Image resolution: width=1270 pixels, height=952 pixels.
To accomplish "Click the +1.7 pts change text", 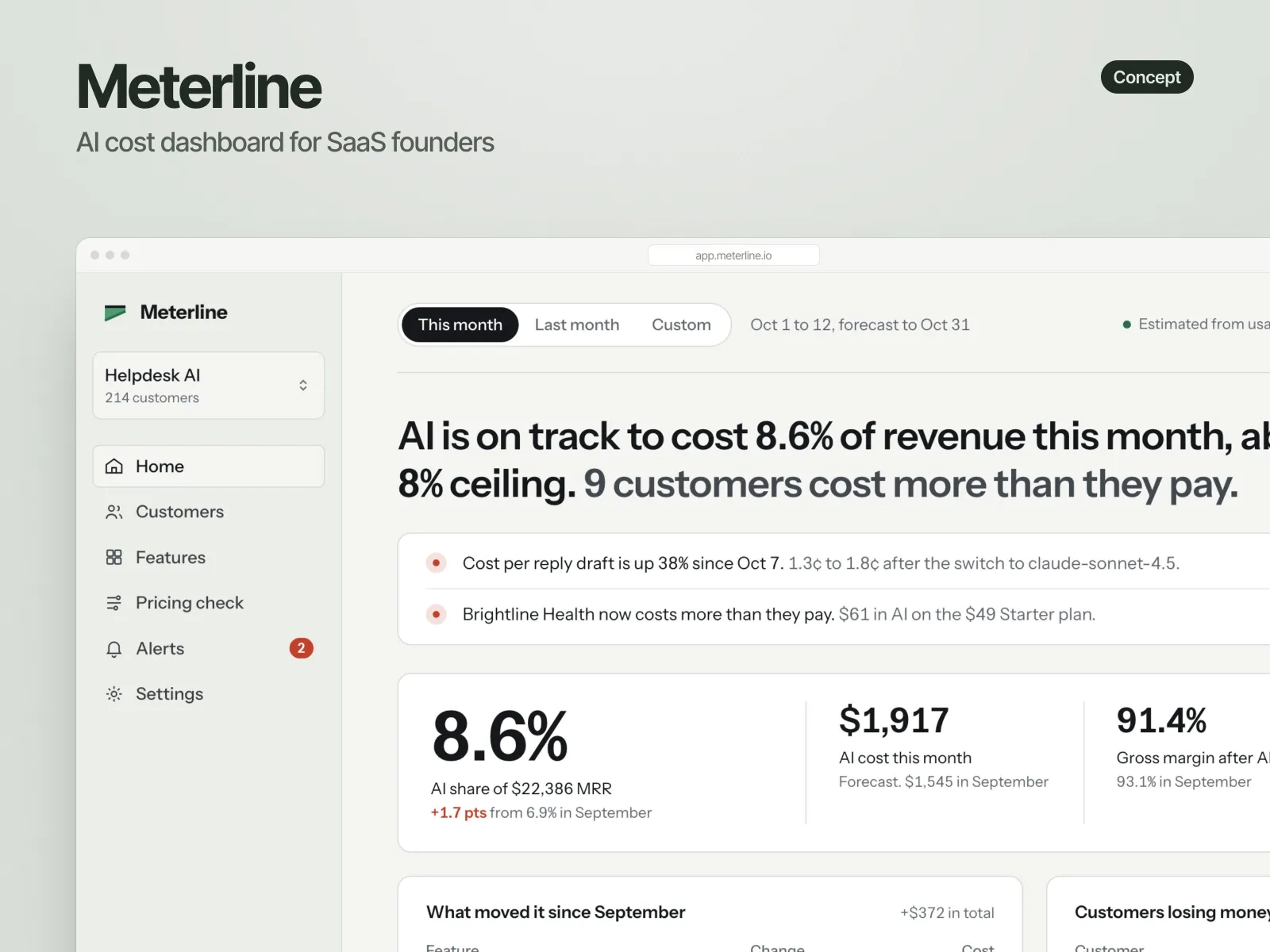I will [x=459, y=812].
